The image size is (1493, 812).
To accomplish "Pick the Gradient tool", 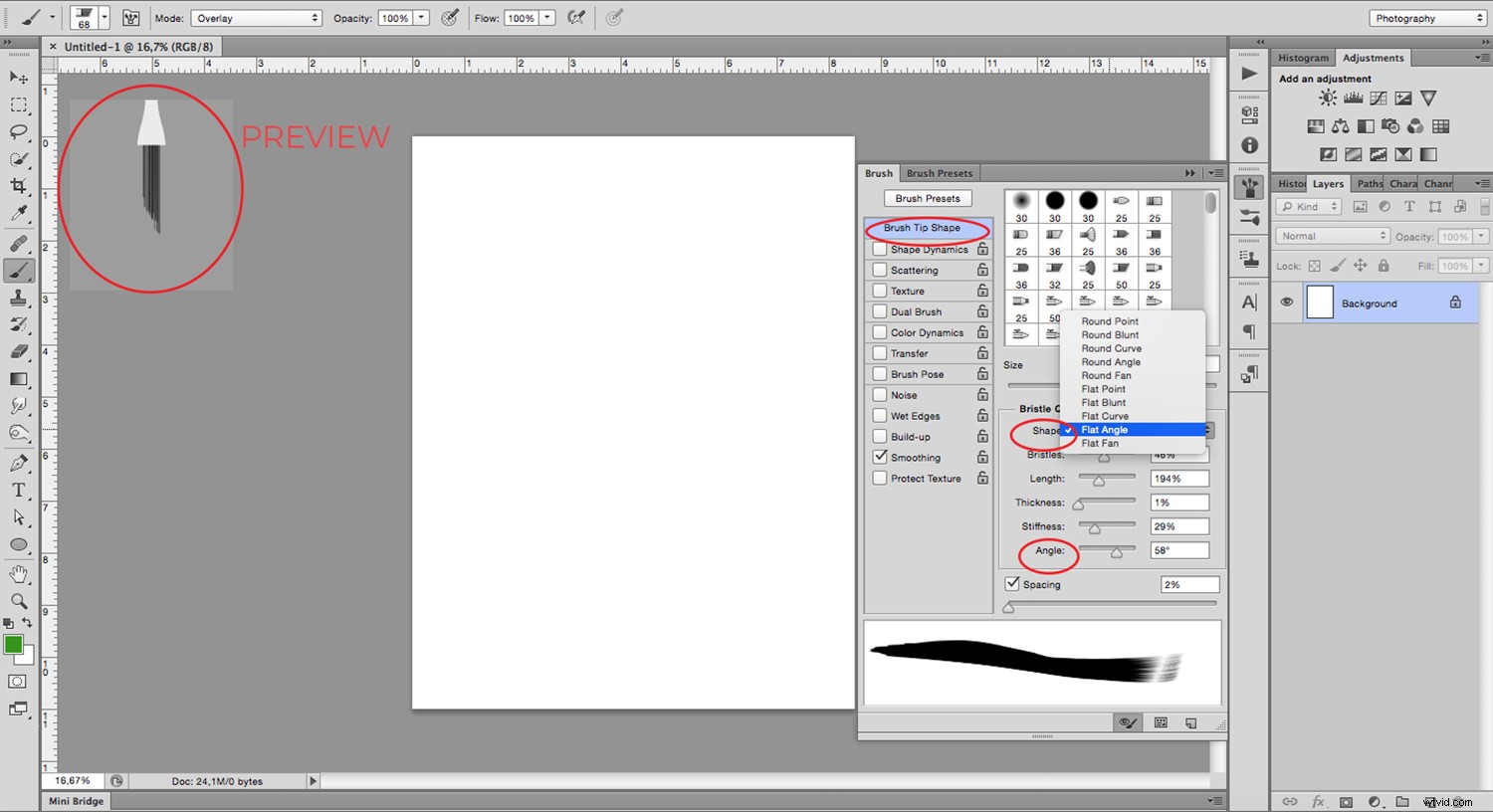I will coord(18,378).
